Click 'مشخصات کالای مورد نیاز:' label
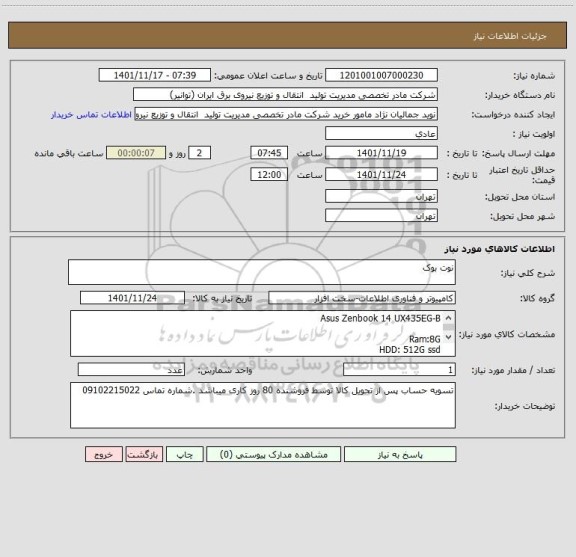The width and height of the screenshot is (576, 557). [507, 334]
